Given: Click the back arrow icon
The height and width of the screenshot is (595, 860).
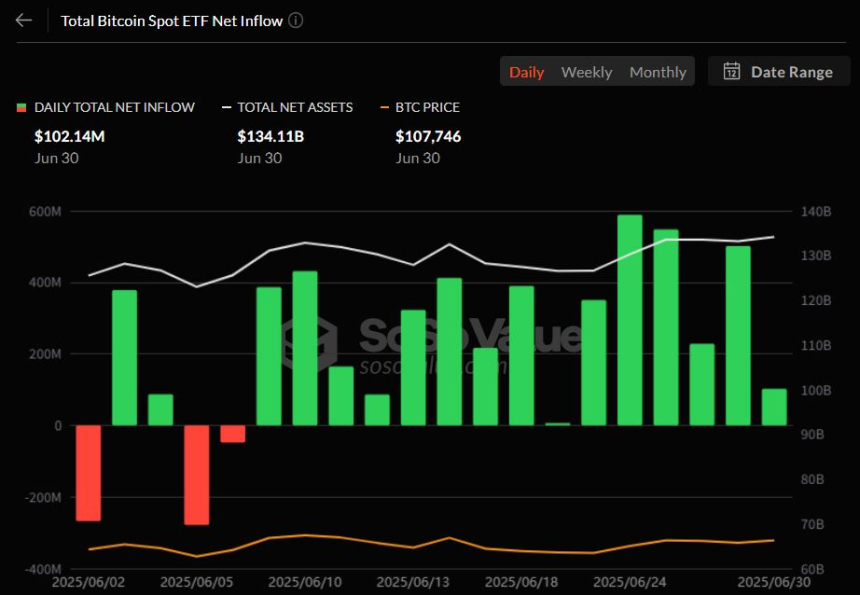Looking at the screenshot, I should click(x=24, y=20).
